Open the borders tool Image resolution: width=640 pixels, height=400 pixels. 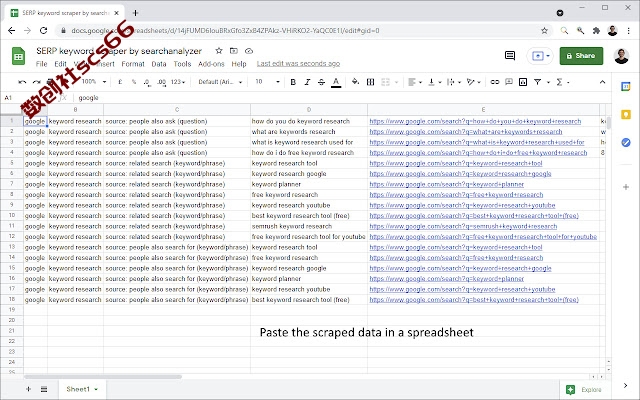click(370, 82)
